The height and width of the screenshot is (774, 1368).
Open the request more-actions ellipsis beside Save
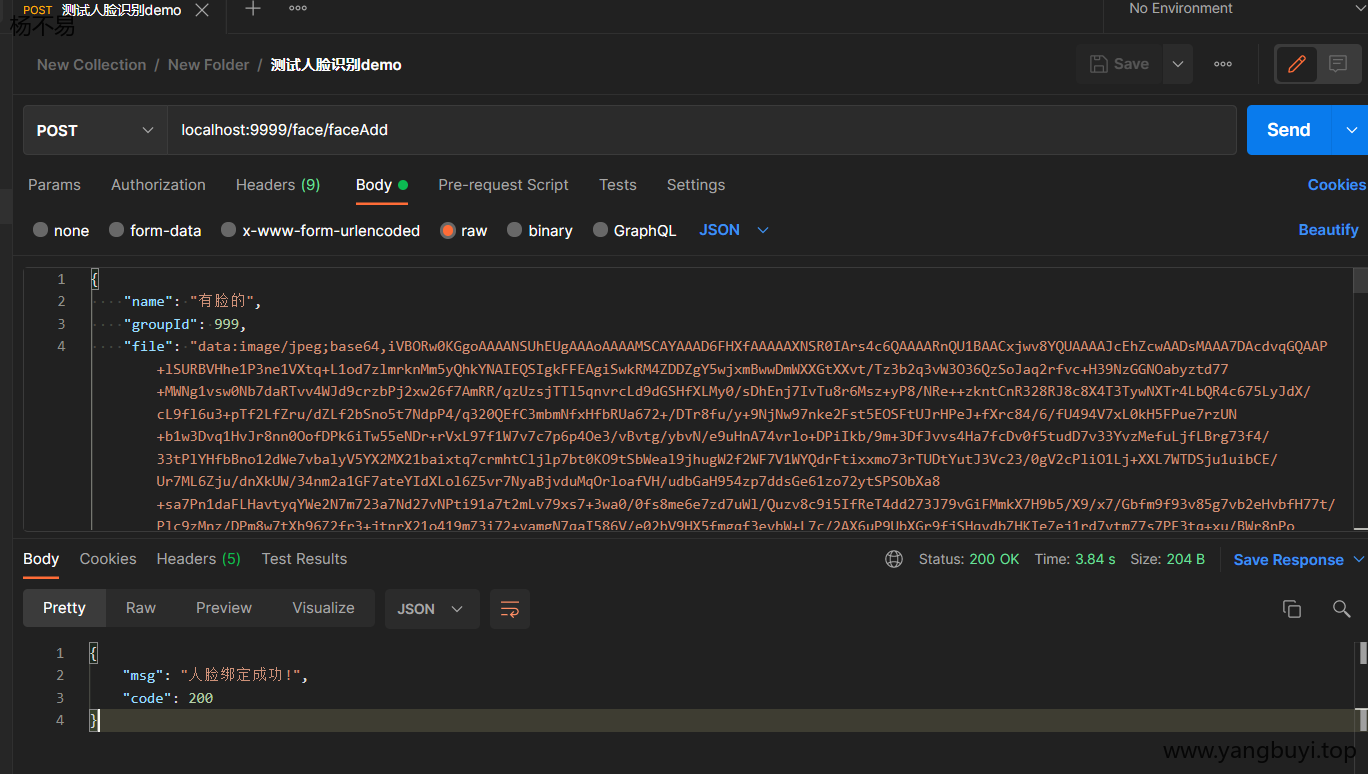coord(1223,64)
